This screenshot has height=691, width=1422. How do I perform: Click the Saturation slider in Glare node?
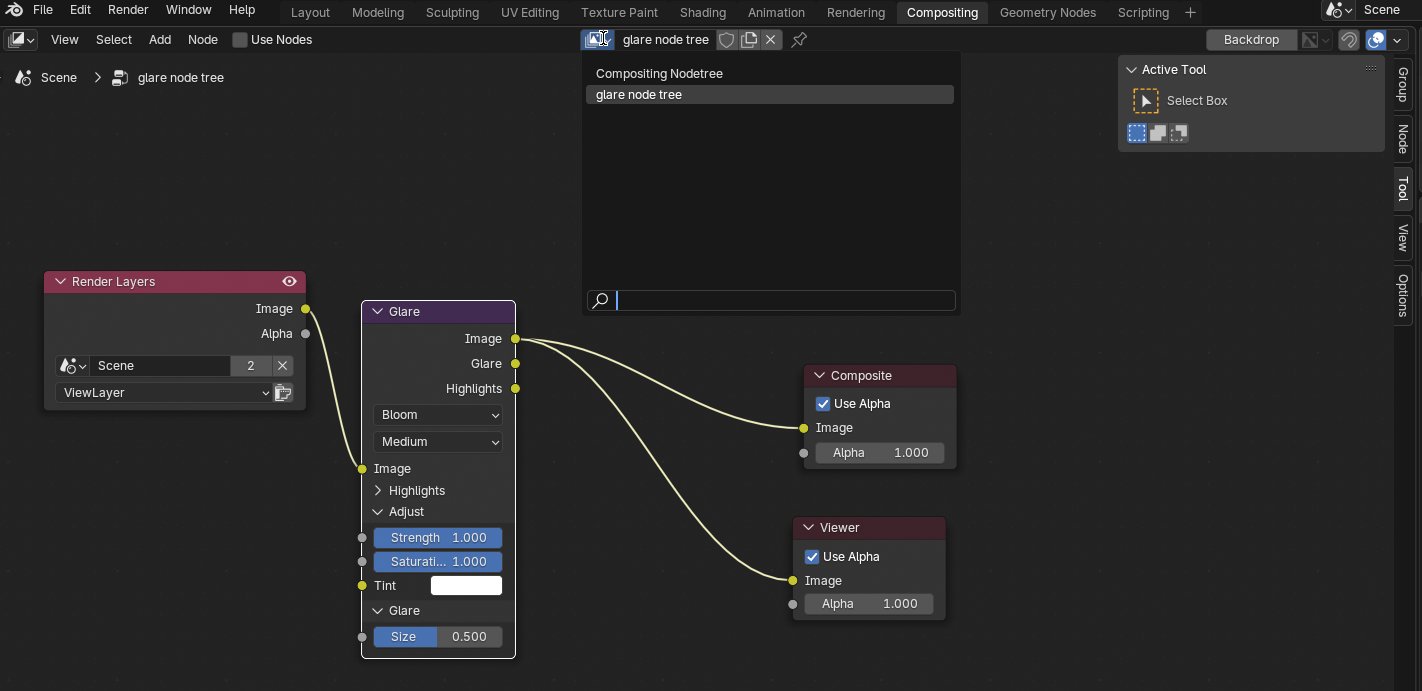[x=438, y=562]
